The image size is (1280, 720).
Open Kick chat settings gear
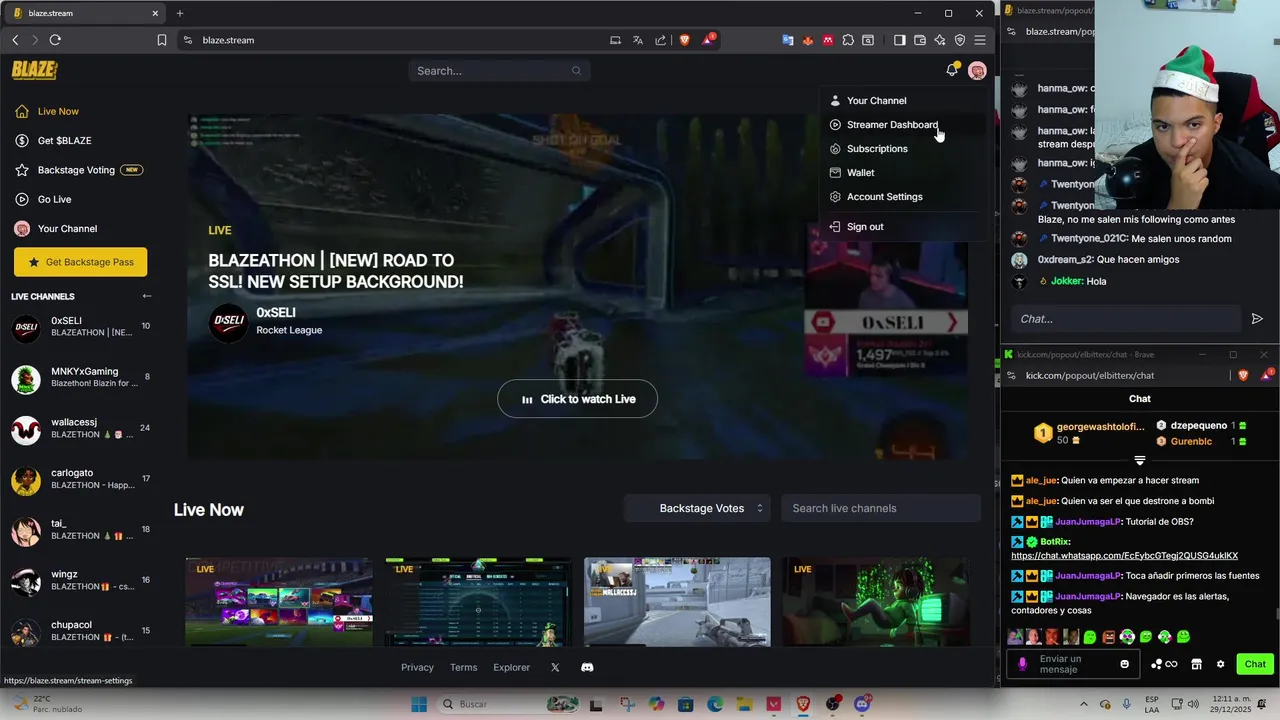click(x=1220, y=664)
